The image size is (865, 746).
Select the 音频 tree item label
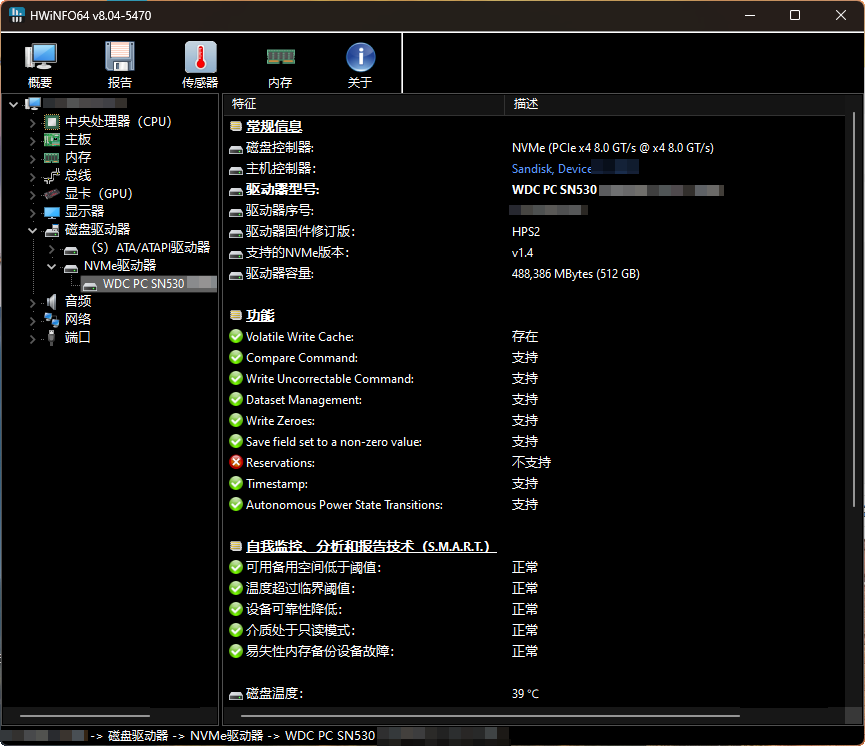point(78,301)
